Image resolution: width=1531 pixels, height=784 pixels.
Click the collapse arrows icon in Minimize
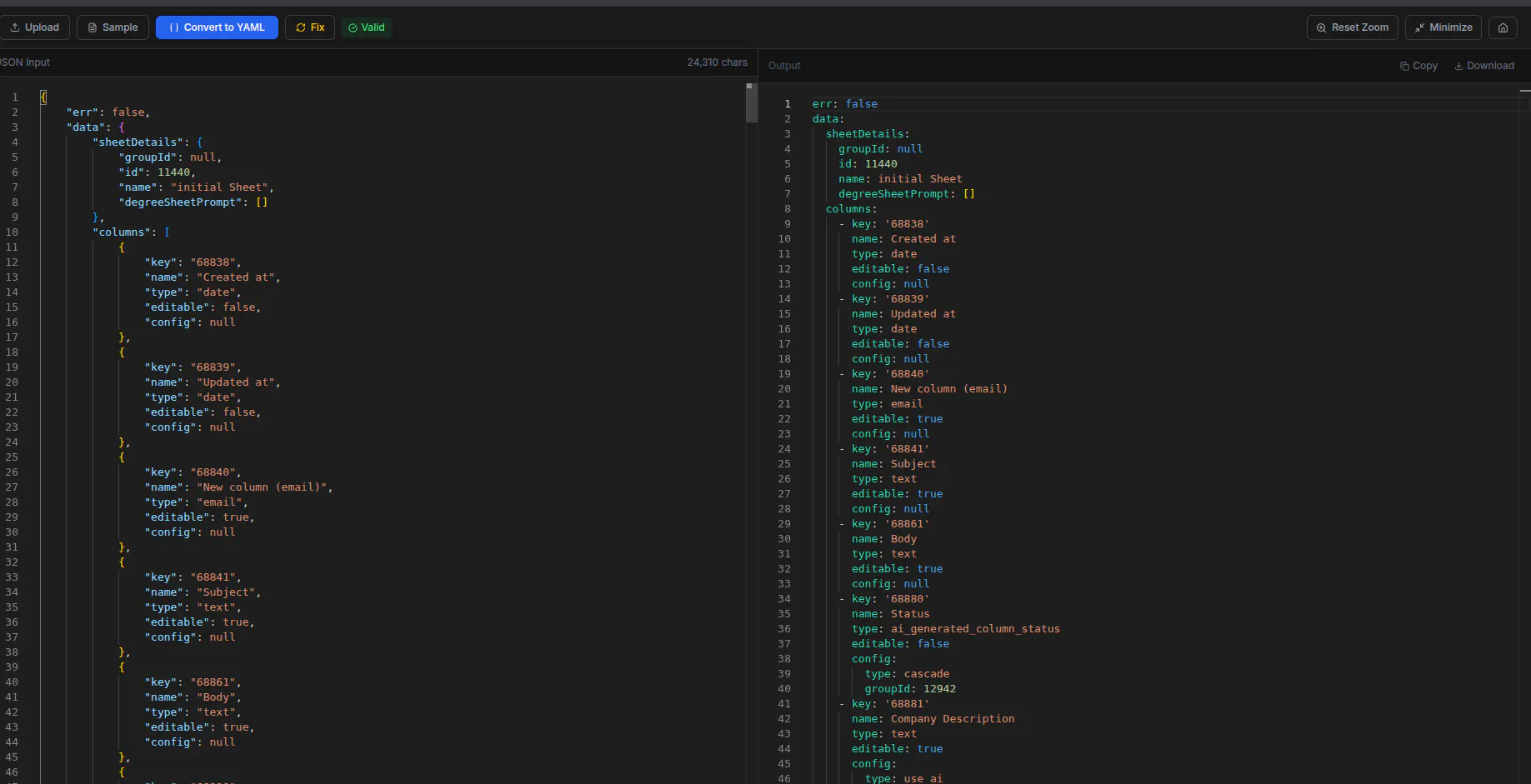pos(1419,27)
